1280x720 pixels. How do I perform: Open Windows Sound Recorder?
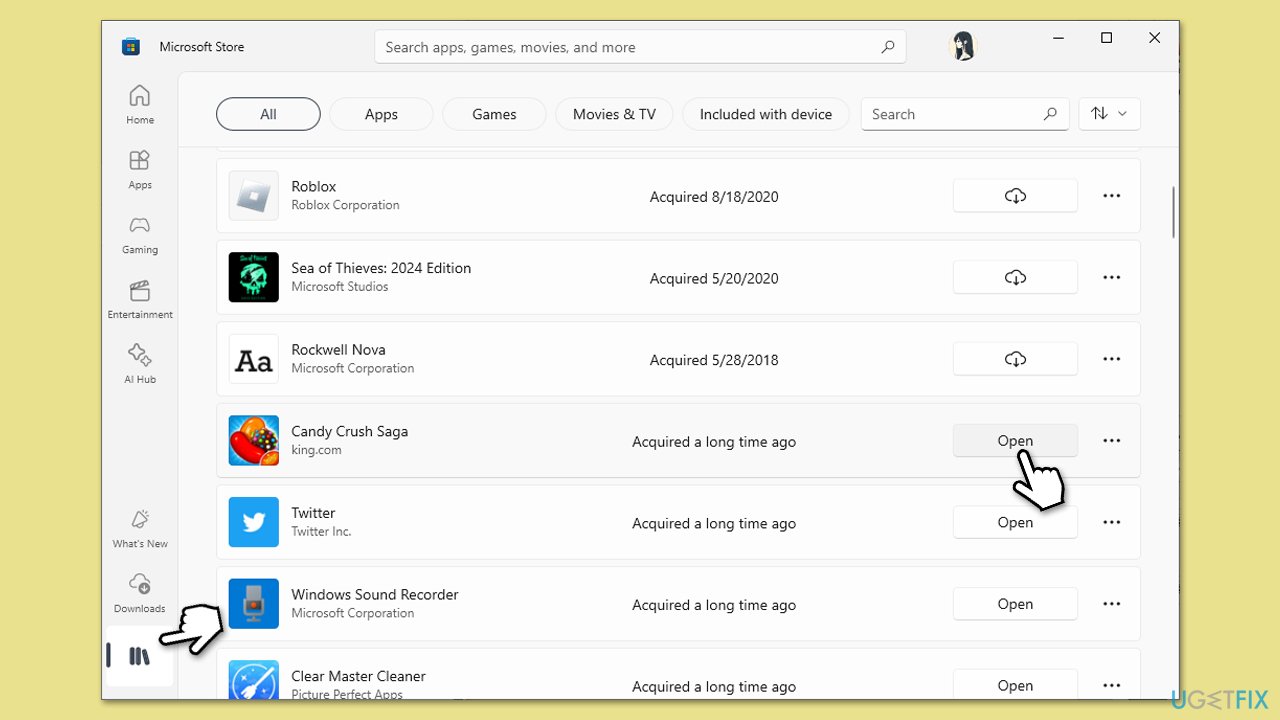(x=1015, y=604)
